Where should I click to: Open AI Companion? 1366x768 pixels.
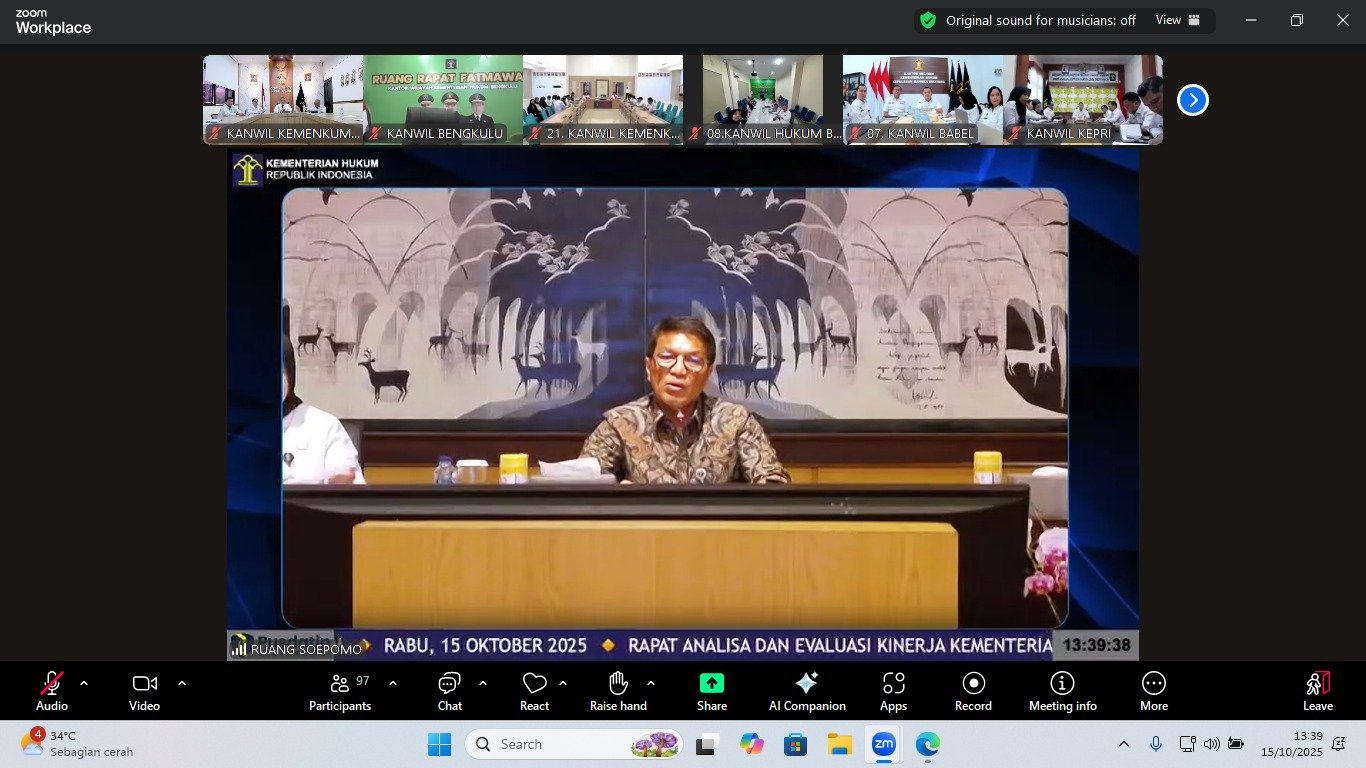pyautogui.click(x=807, y=690)
